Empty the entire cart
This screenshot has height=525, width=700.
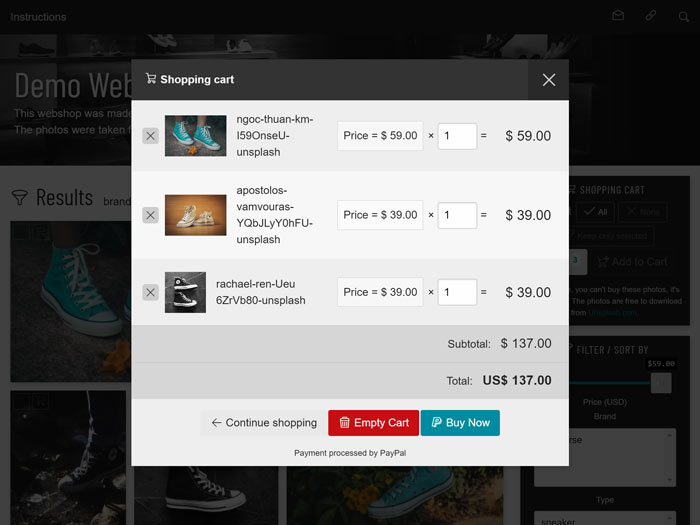click(374, 423)
